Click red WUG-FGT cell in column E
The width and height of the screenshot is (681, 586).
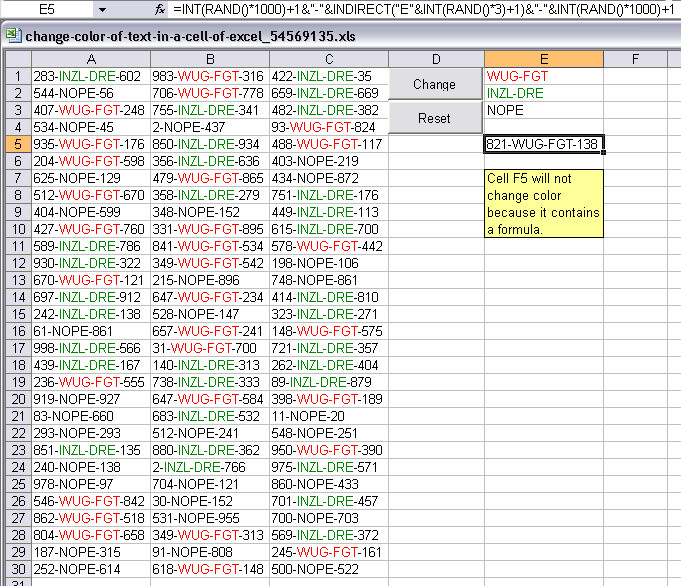coord(544,76)
